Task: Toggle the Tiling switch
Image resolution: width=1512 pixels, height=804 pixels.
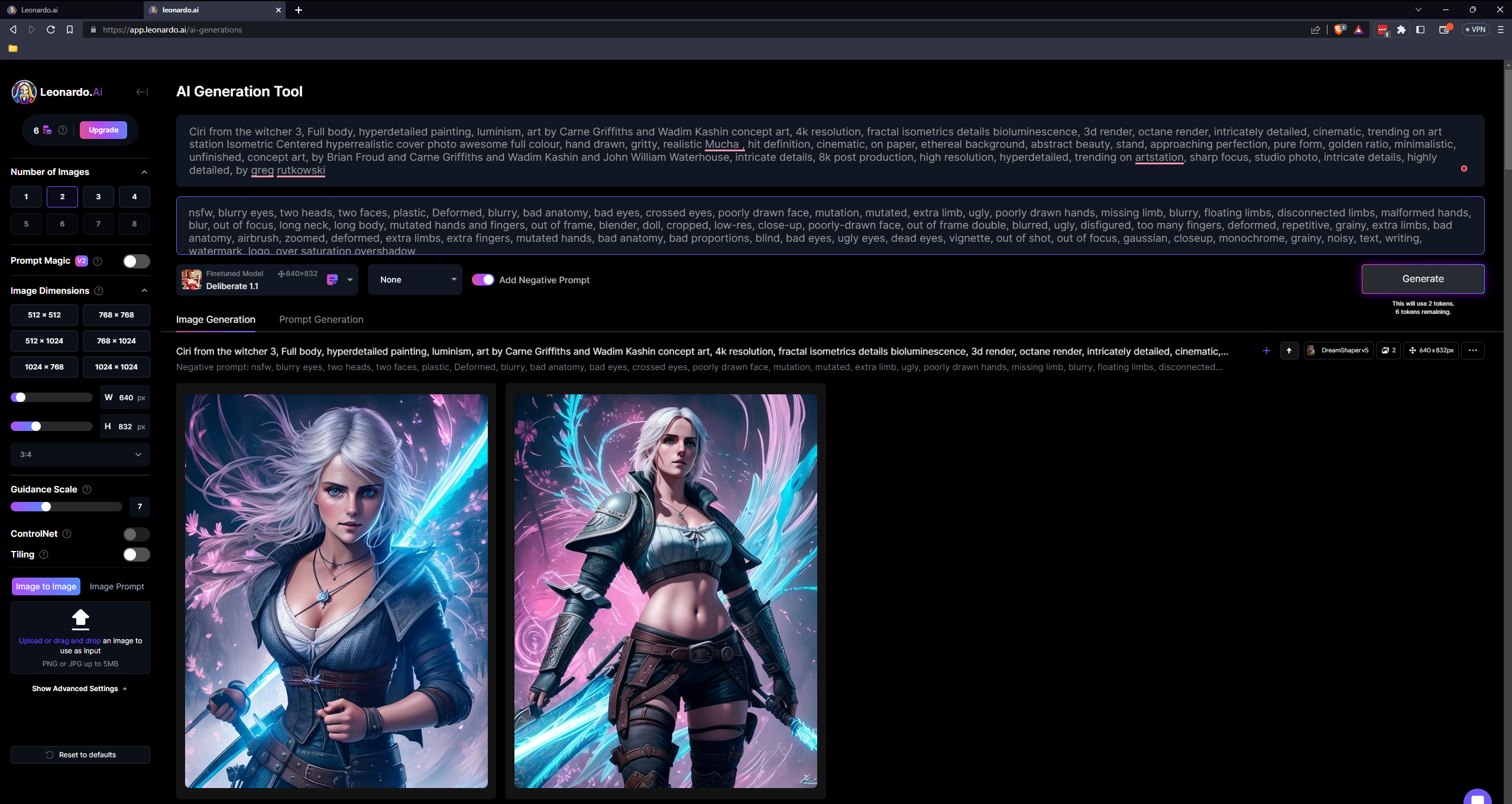Action: tap(137, 555)
